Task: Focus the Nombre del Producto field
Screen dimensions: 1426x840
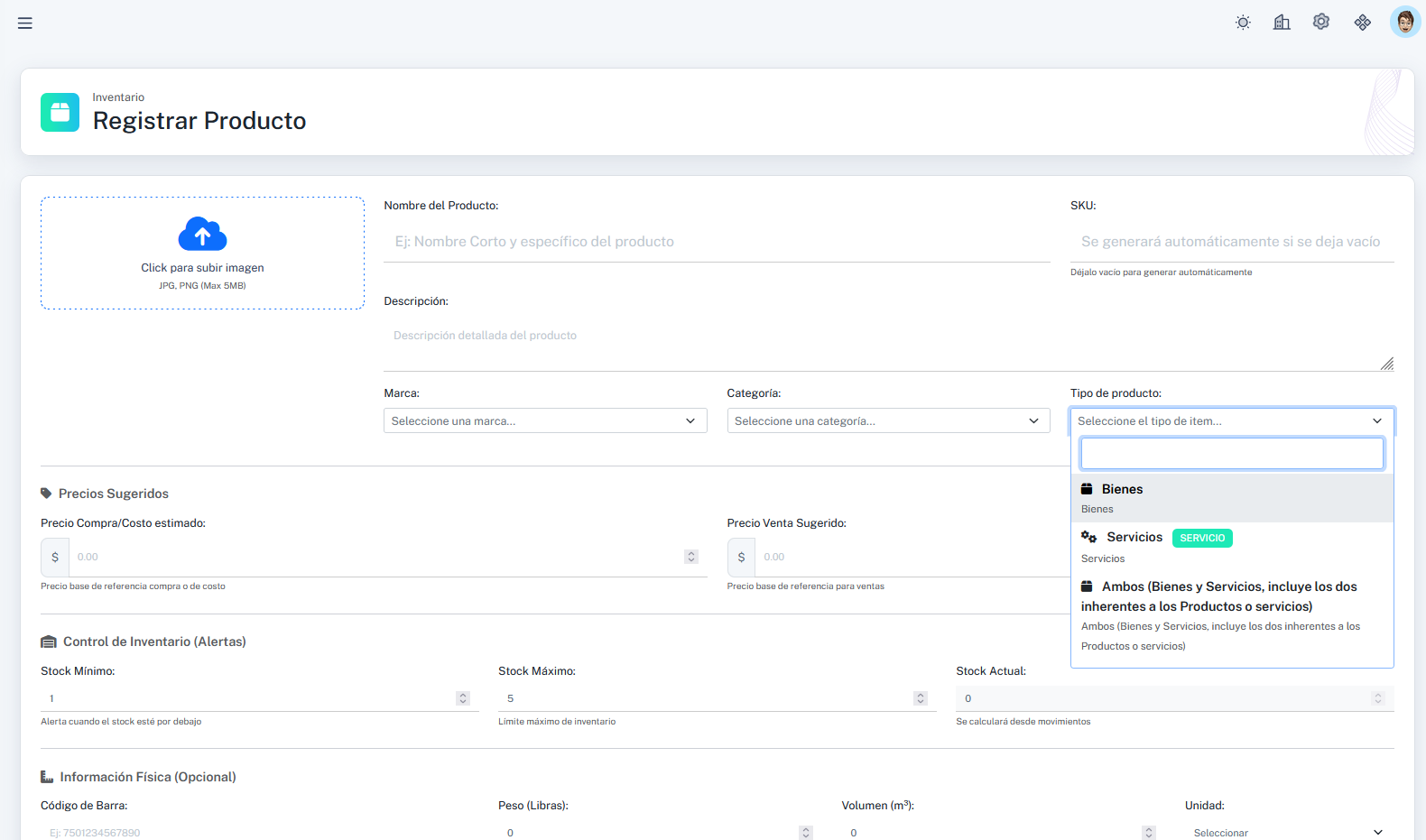Action: point(717,242)
